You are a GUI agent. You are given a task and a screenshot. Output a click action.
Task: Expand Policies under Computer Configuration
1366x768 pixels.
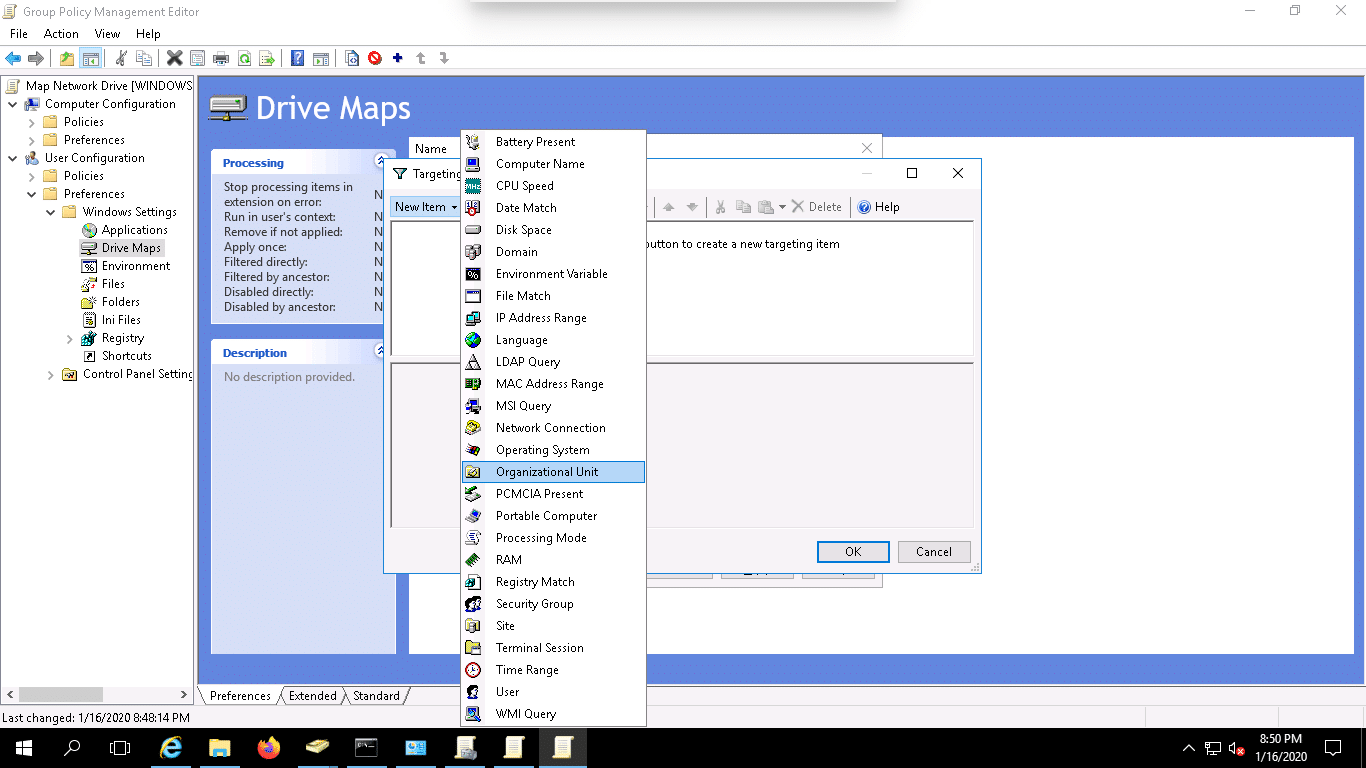click(31, 122)
